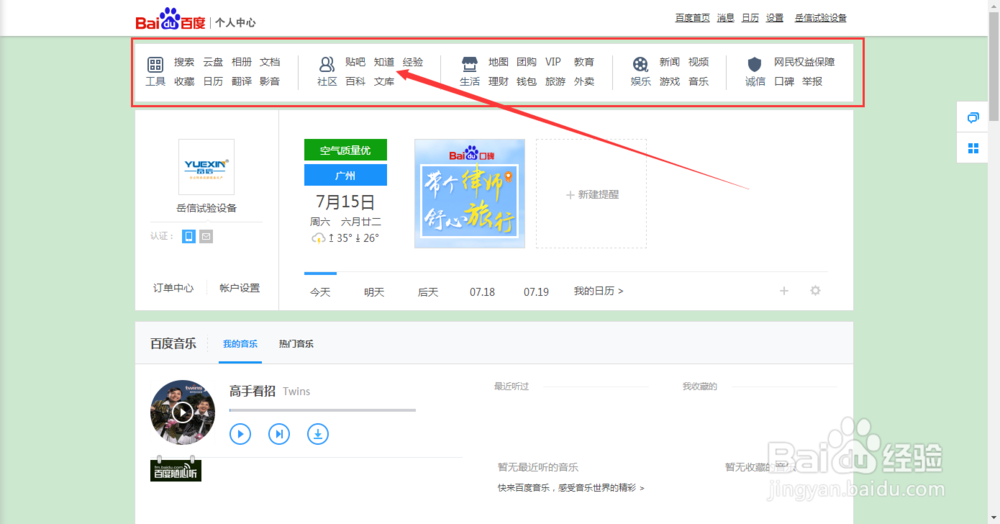Click the email verification icon
Image resolution: width=1000 pixels, height=524 pixels.
pyautogui.click(x=206, y=237)
